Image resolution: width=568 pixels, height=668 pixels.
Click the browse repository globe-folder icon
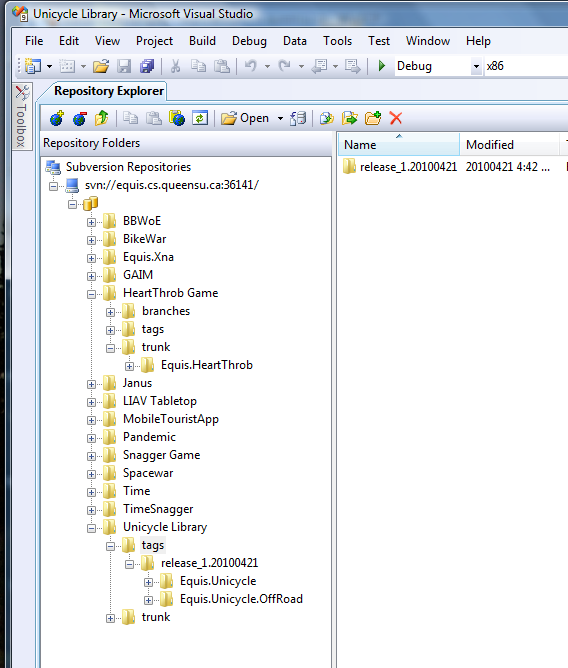176,118
